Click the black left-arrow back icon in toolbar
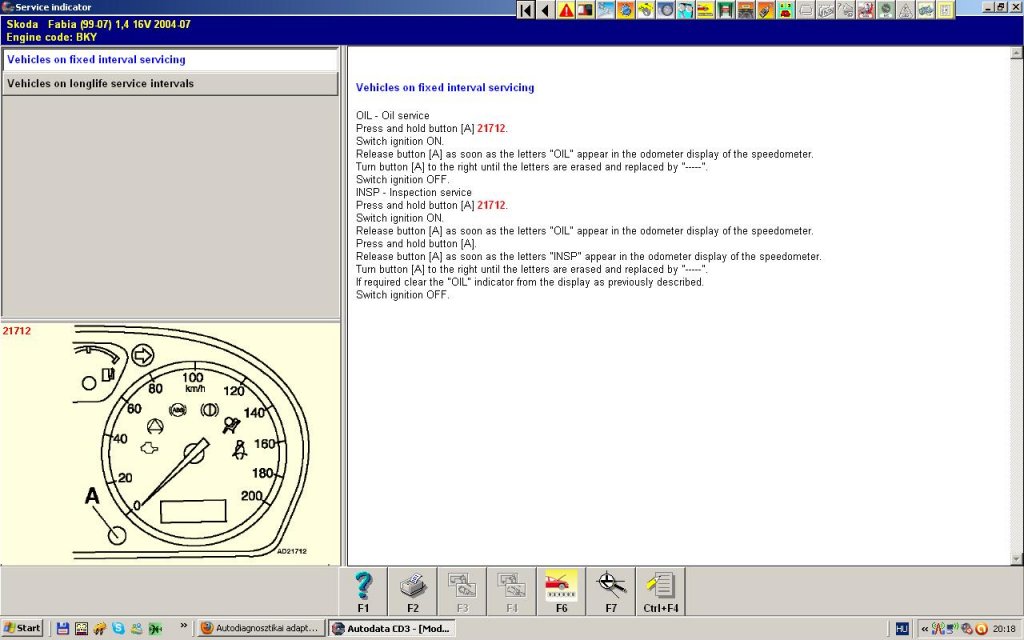 click(546, 10)
